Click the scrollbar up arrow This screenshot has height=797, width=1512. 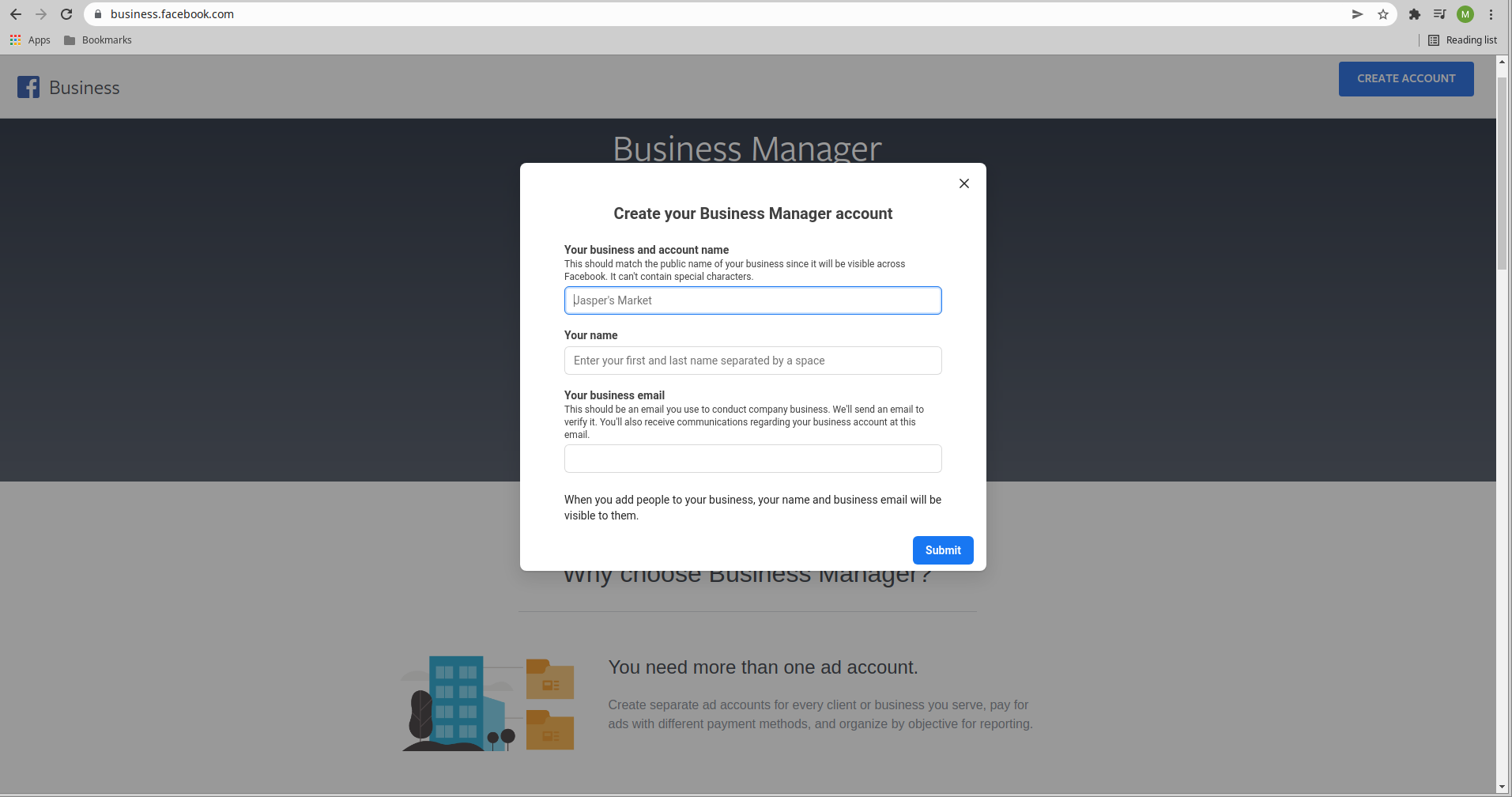tap(1503, 61)
